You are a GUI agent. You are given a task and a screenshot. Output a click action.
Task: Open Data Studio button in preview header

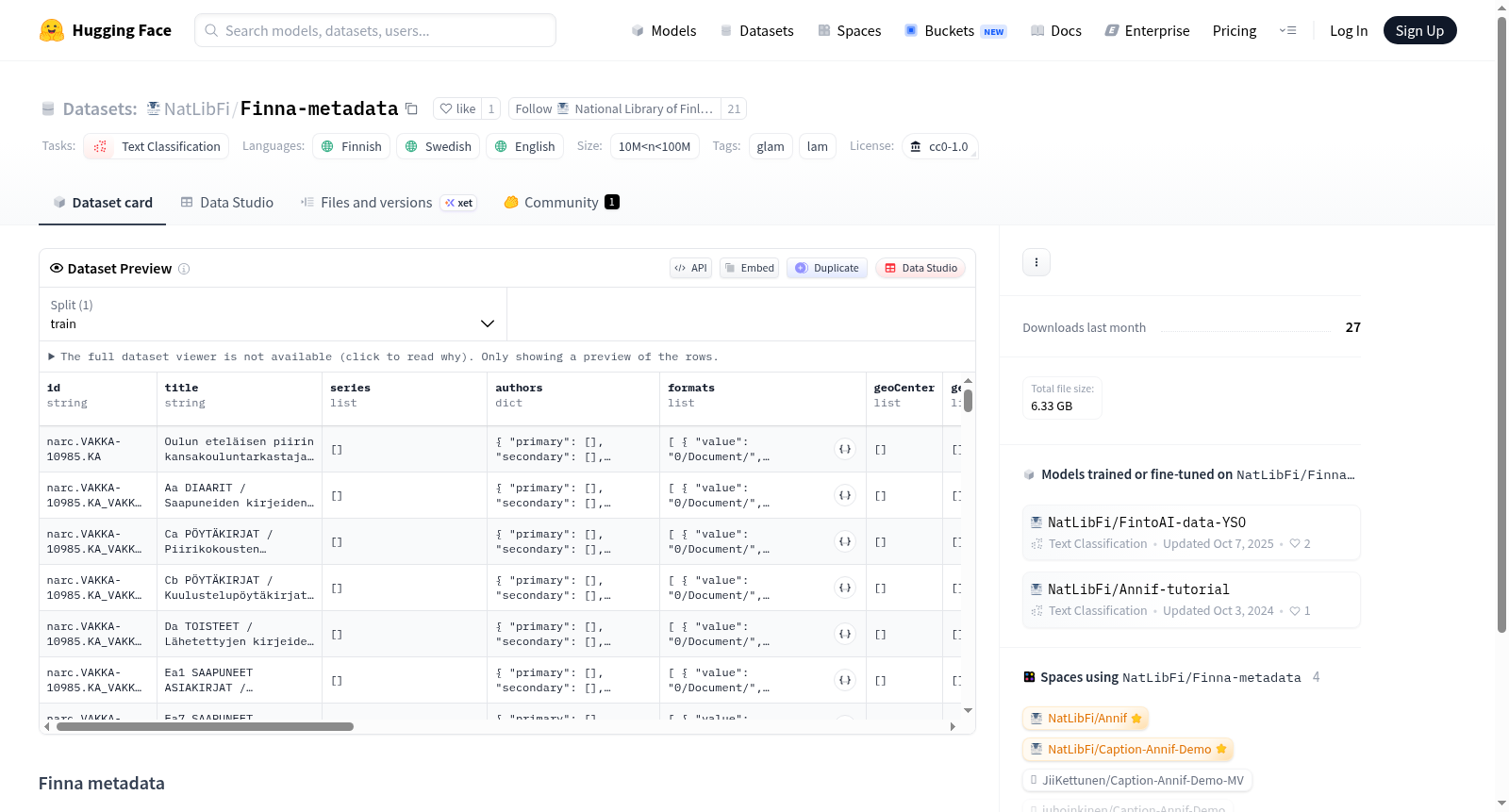point(920,268)
